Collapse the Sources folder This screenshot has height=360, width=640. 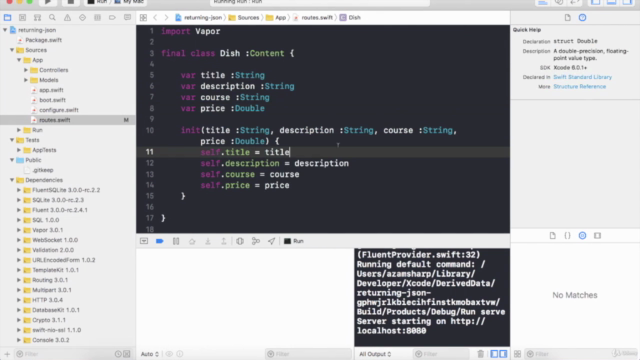tap(12, 50)
